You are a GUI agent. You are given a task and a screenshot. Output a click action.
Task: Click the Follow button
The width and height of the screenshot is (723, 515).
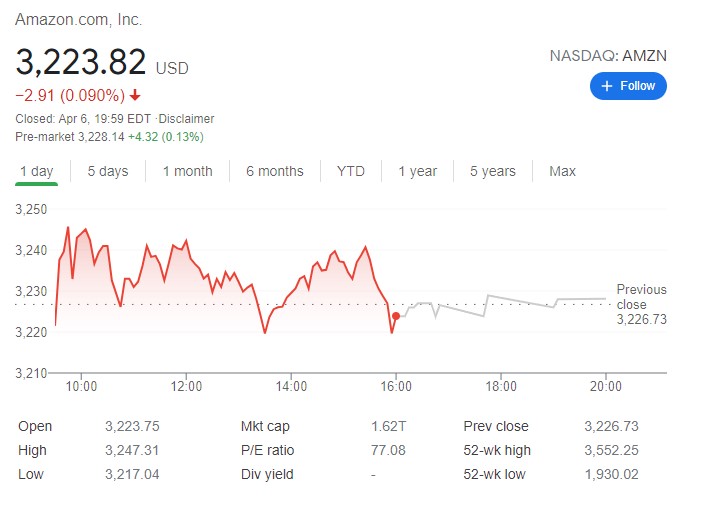(x=628, y=86)
